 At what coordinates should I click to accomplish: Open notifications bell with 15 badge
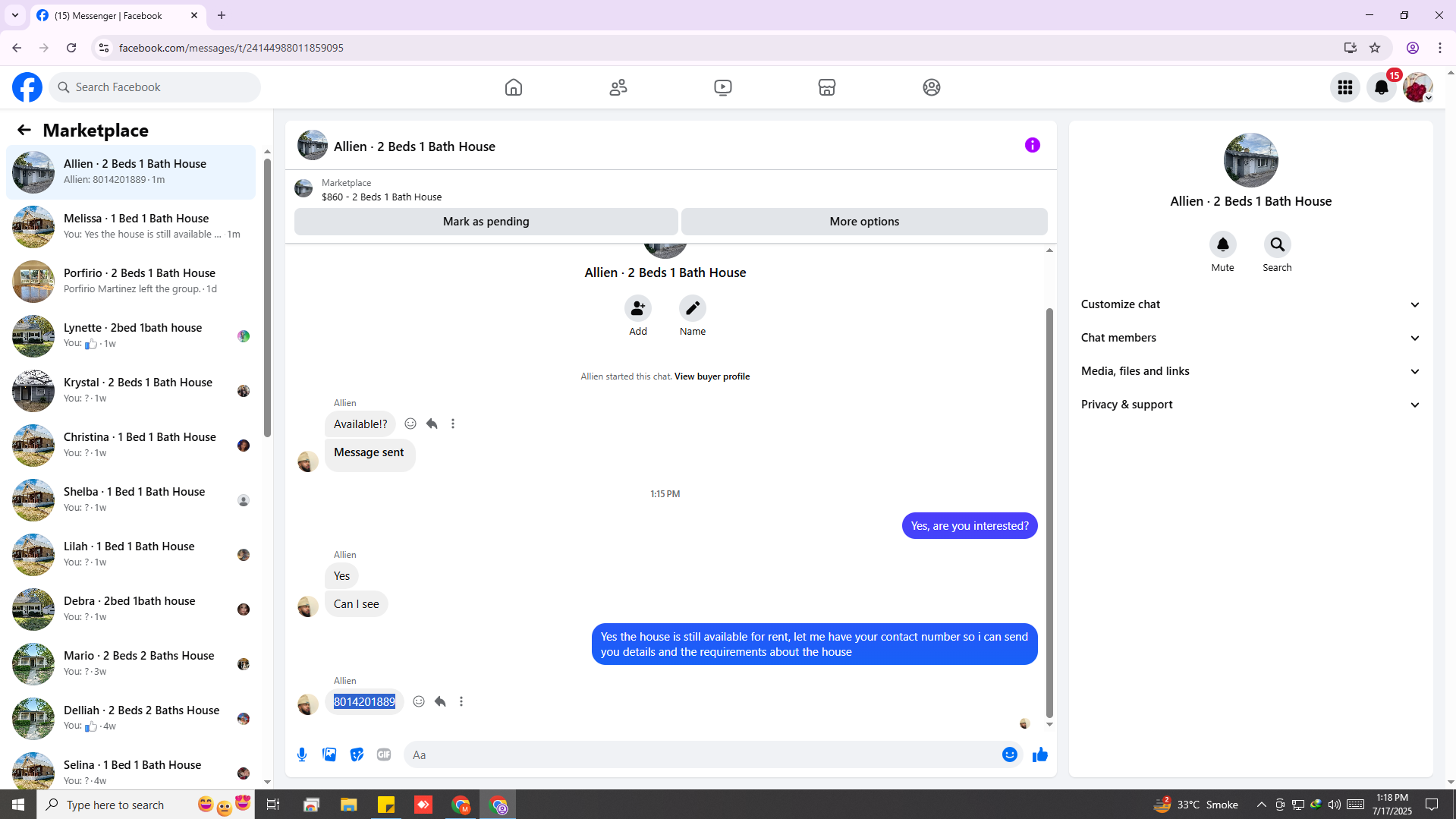[1382, 87]
